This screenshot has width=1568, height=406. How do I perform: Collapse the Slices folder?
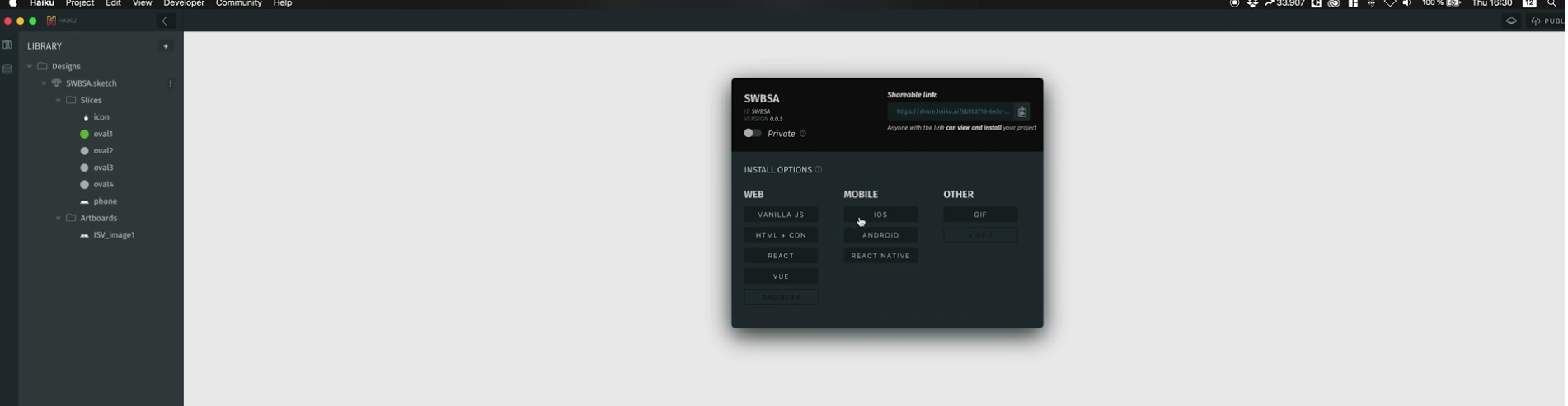(58, 100)
